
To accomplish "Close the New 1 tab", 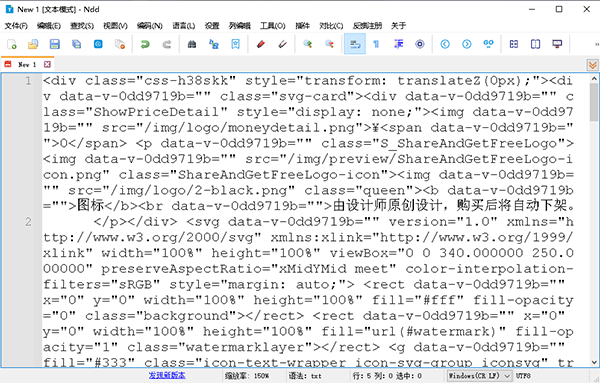I will (47, 64).
